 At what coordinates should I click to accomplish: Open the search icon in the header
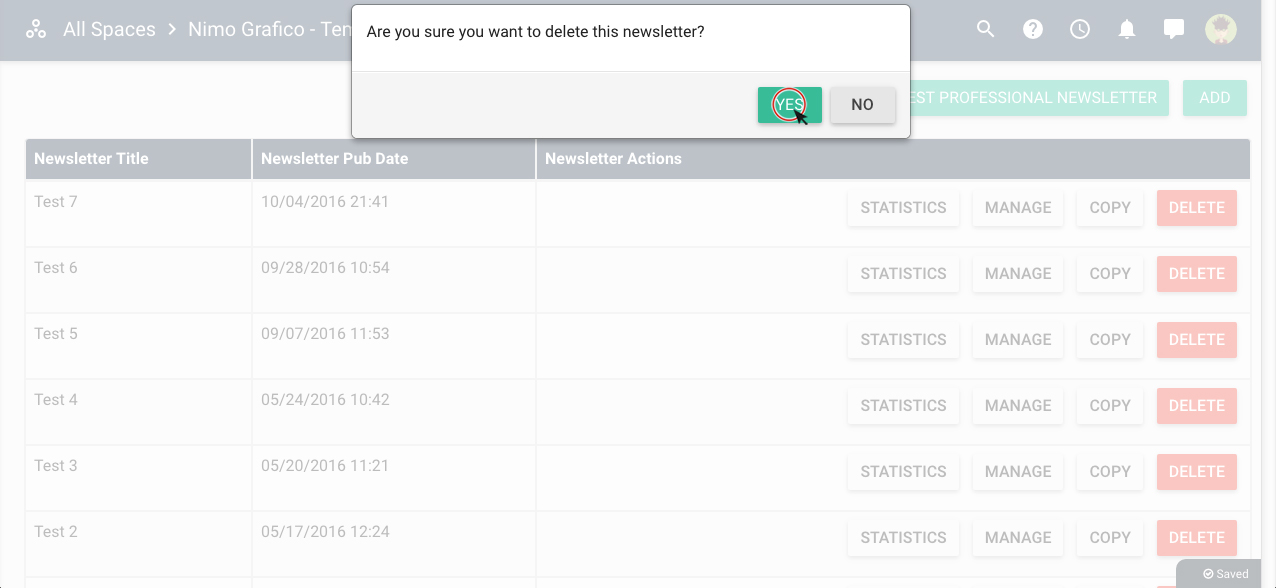pos(986,29)
